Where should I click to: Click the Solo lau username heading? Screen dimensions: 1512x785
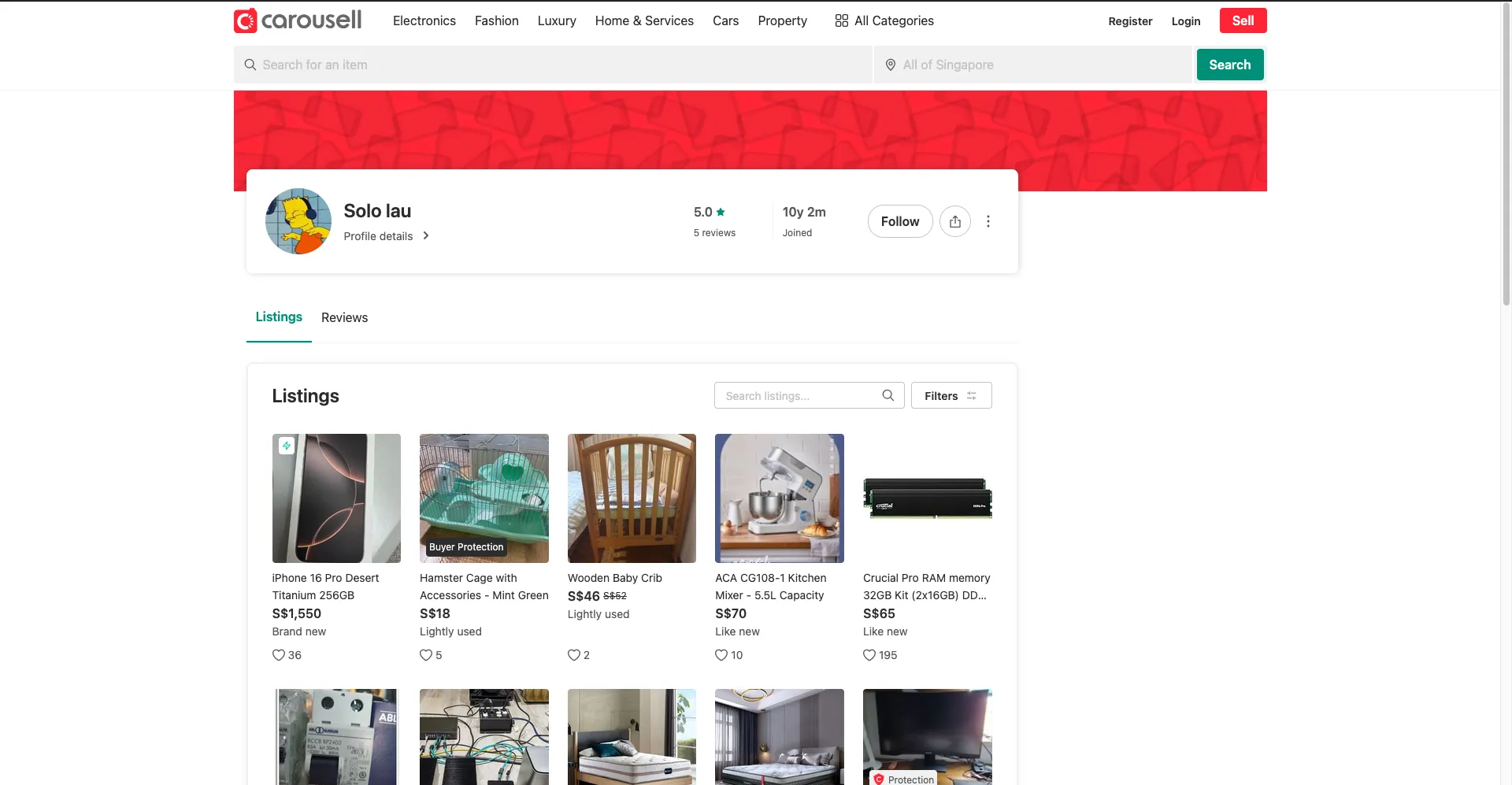coord(377,211)
